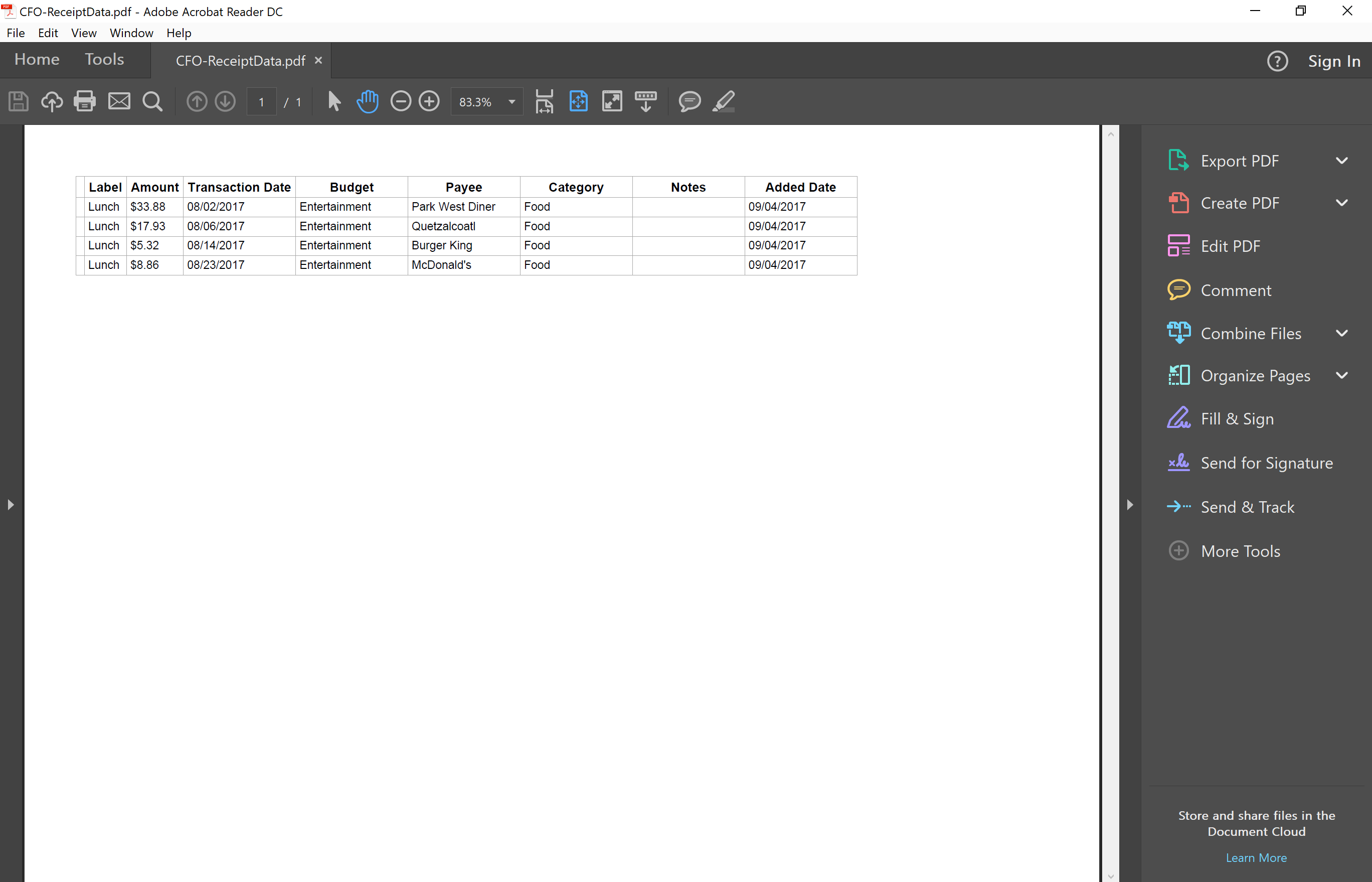Switch to the Home tab
Image resolution: width=1372 pixels, height=882 pixels.
coord(37,59)
